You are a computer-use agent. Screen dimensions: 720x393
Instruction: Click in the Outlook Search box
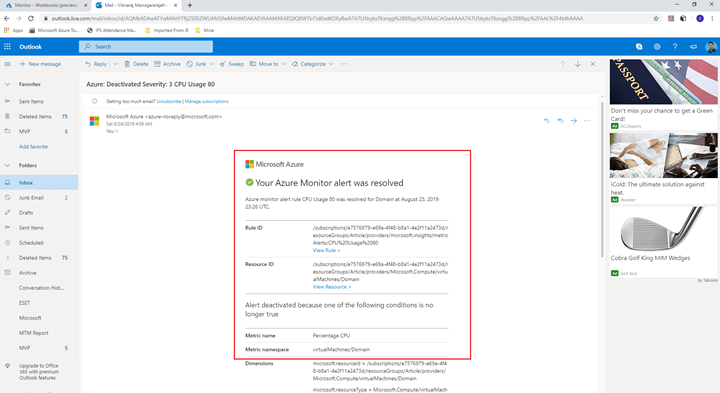tap(146, 46)
